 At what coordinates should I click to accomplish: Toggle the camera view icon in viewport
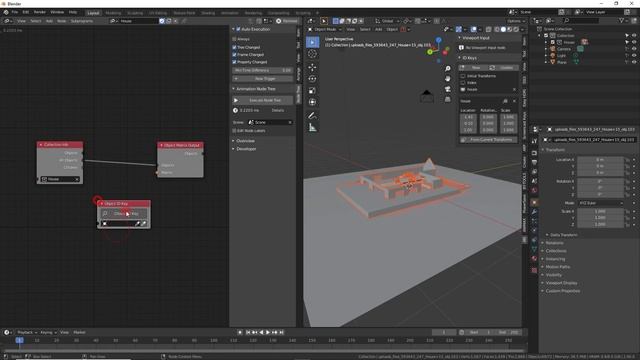(x=448, y=89)
